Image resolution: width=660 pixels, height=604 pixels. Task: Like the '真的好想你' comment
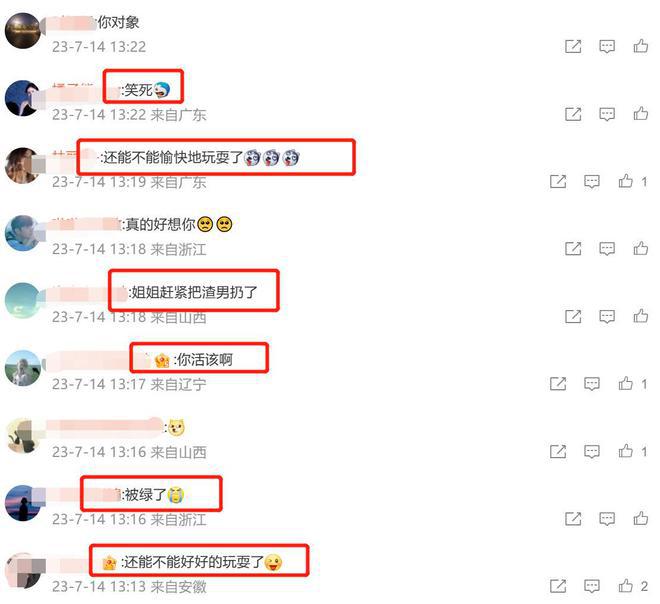641,248
